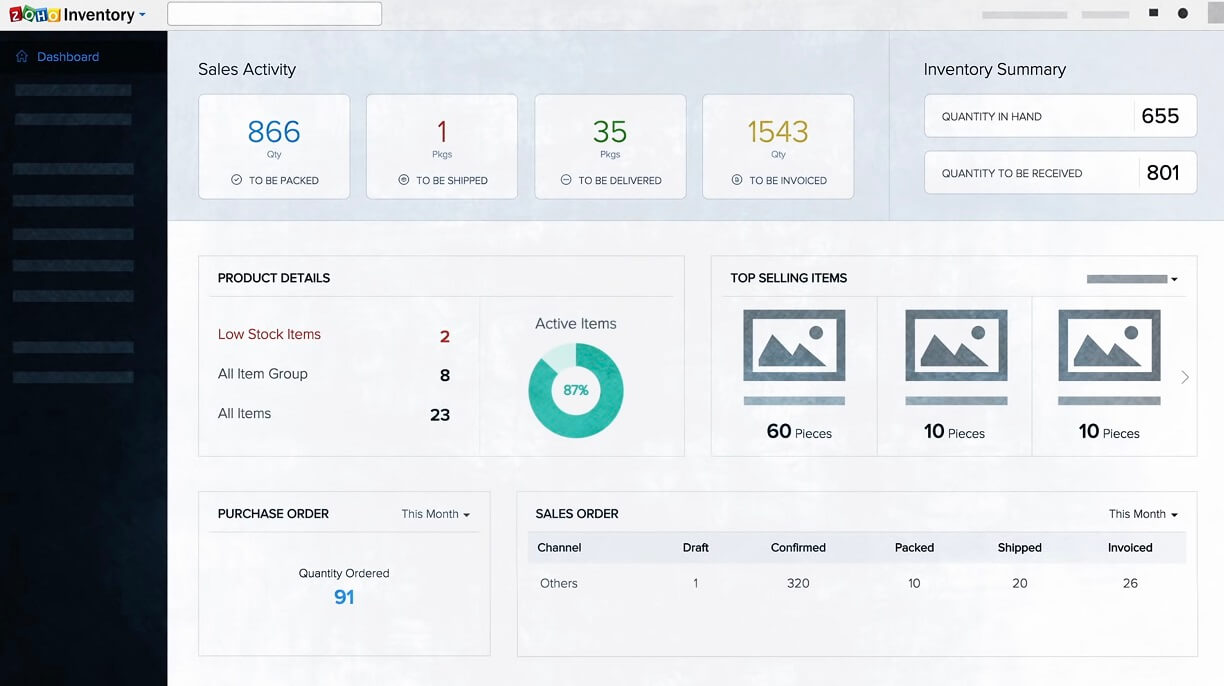This screenshot has height=686, width=1224.
Task: Click the Dashboard home icon in sidebar
Action: click(x=22, y=56)
